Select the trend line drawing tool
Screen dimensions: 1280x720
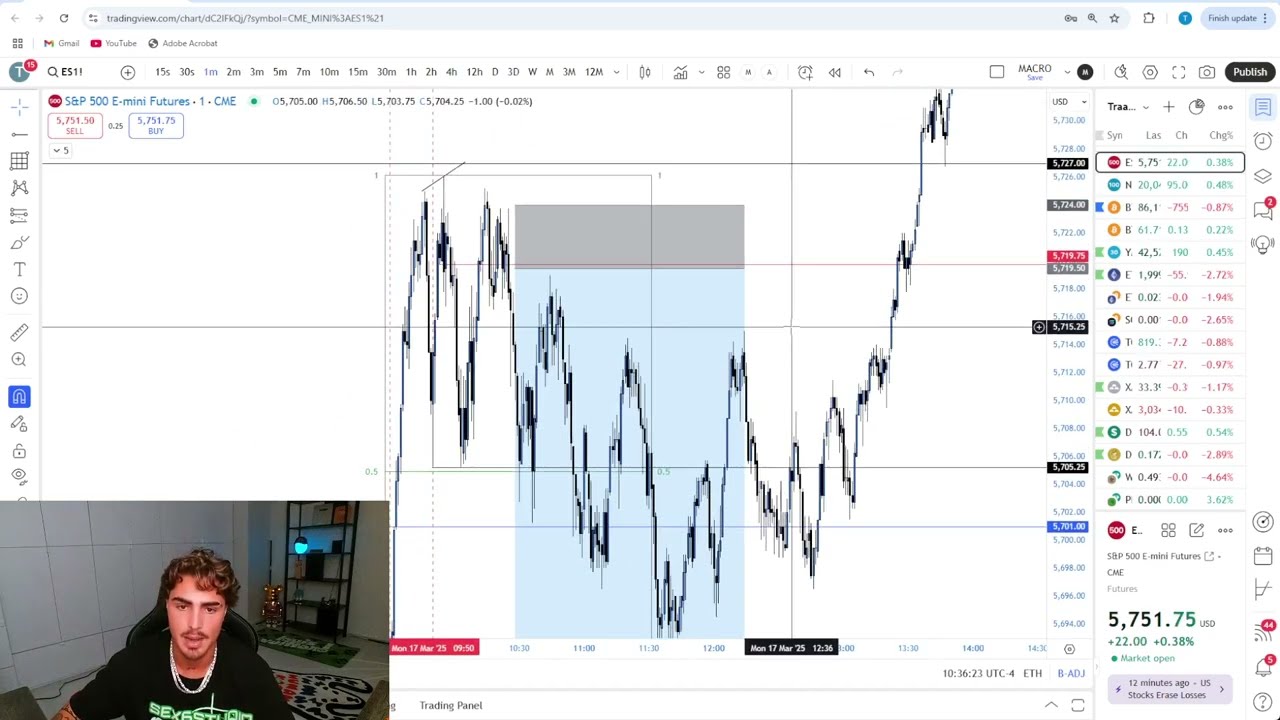click(19, 133)
